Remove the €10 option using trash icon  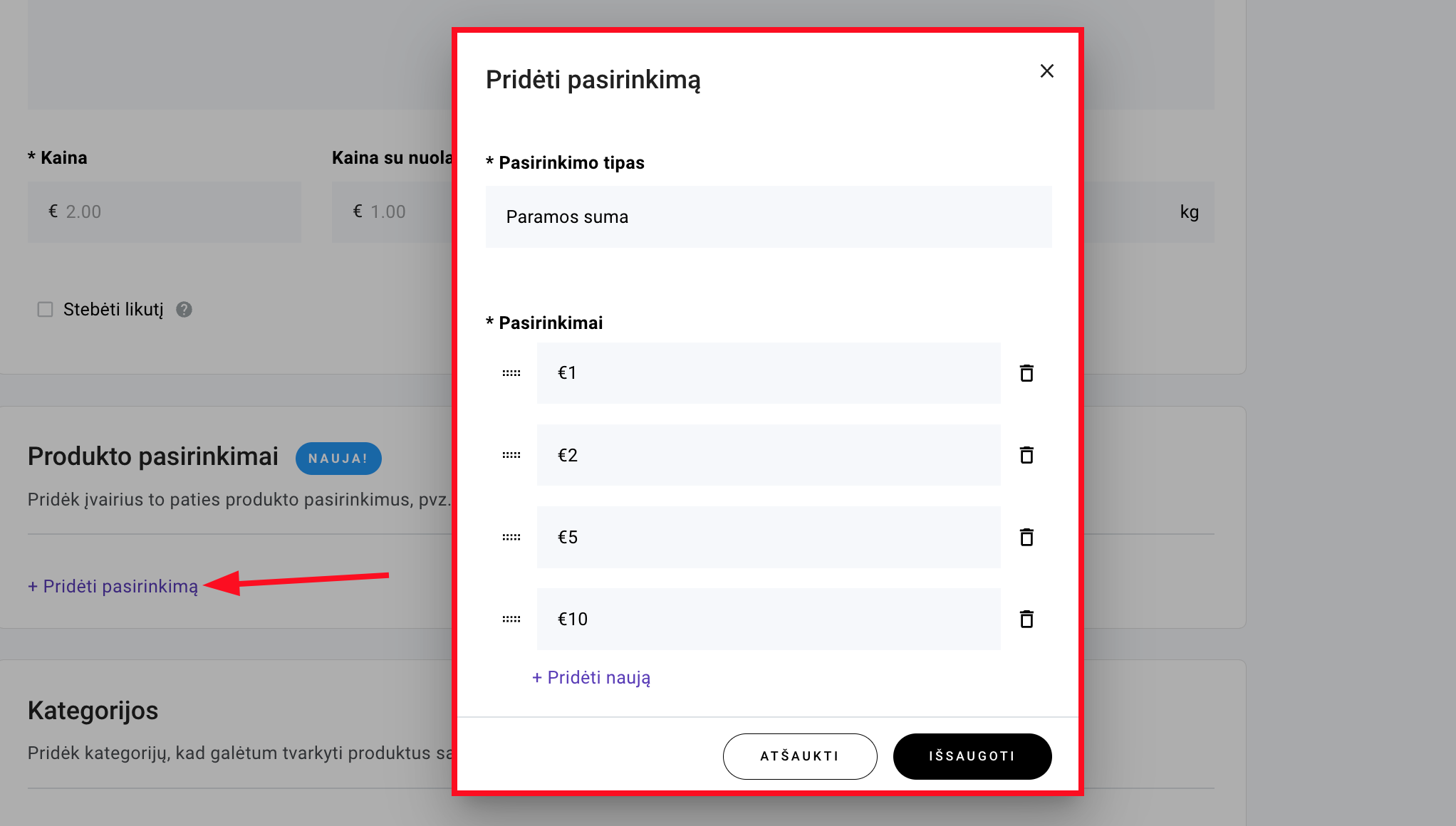click(1026, 619)
